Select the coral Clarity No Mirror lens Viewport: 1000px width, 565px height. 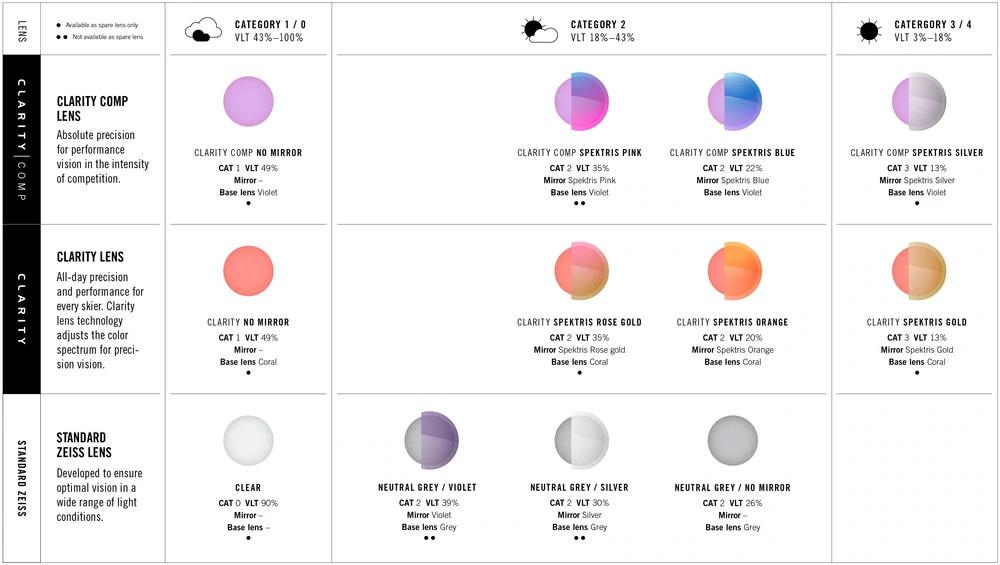coord(248,271)
